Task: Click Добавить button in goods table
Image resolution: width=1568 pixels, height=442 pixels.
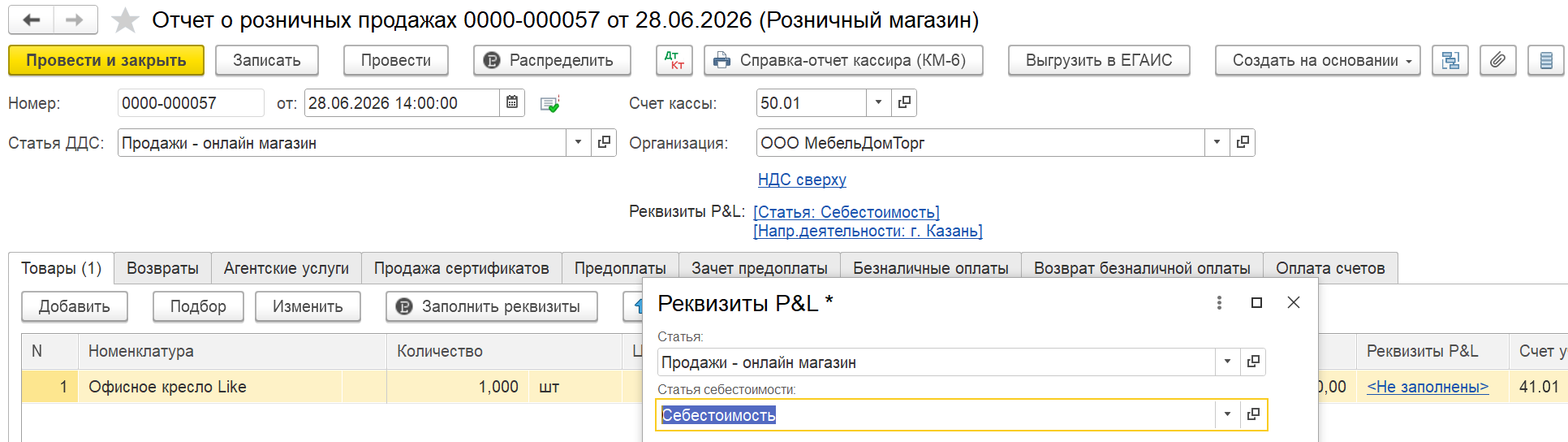Action: point(75,306)
